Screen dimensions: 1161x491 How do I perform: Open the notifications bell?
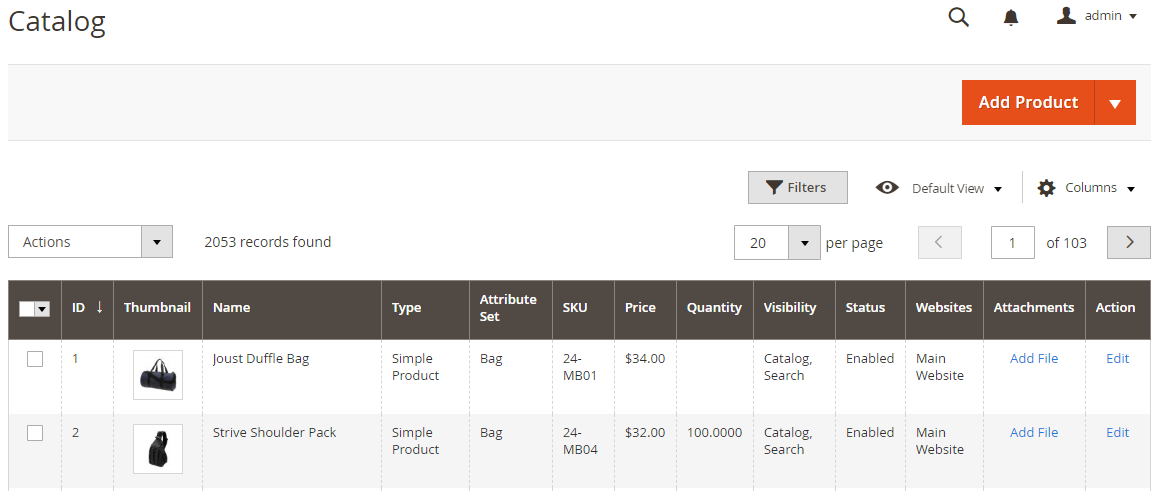(1011, 17)
